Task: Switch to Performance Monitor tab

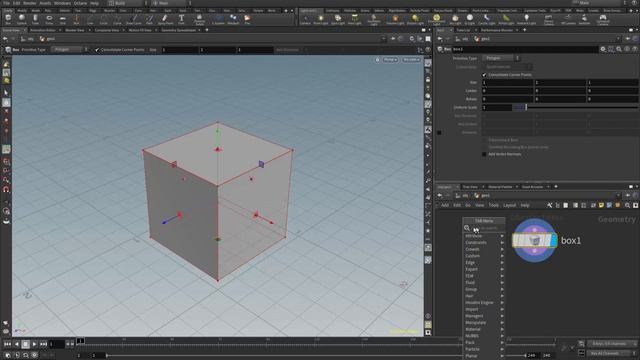Action: (x=496, y=30)
